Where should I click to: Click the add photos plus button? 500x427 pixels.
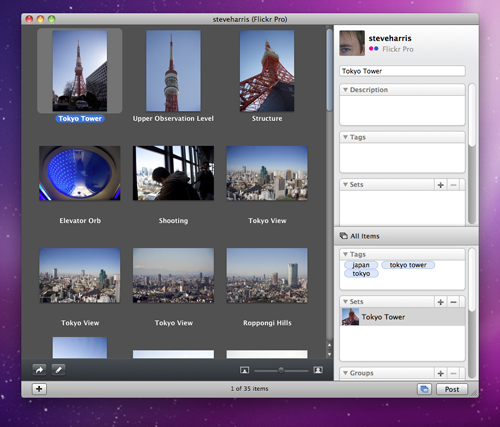click(39, 389)
